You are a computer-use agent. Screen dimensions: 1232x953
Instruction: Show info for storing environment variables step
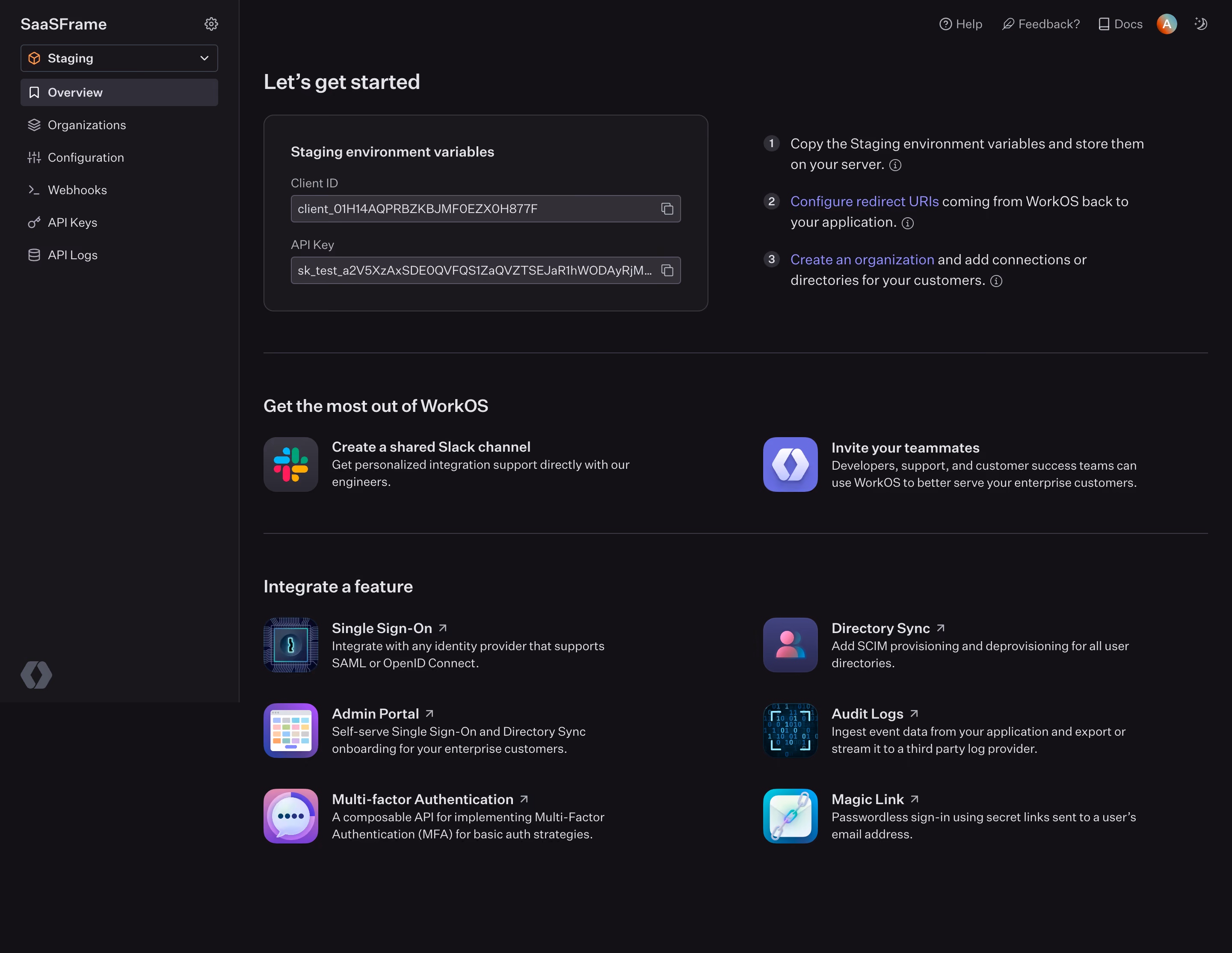click(895, 165)
